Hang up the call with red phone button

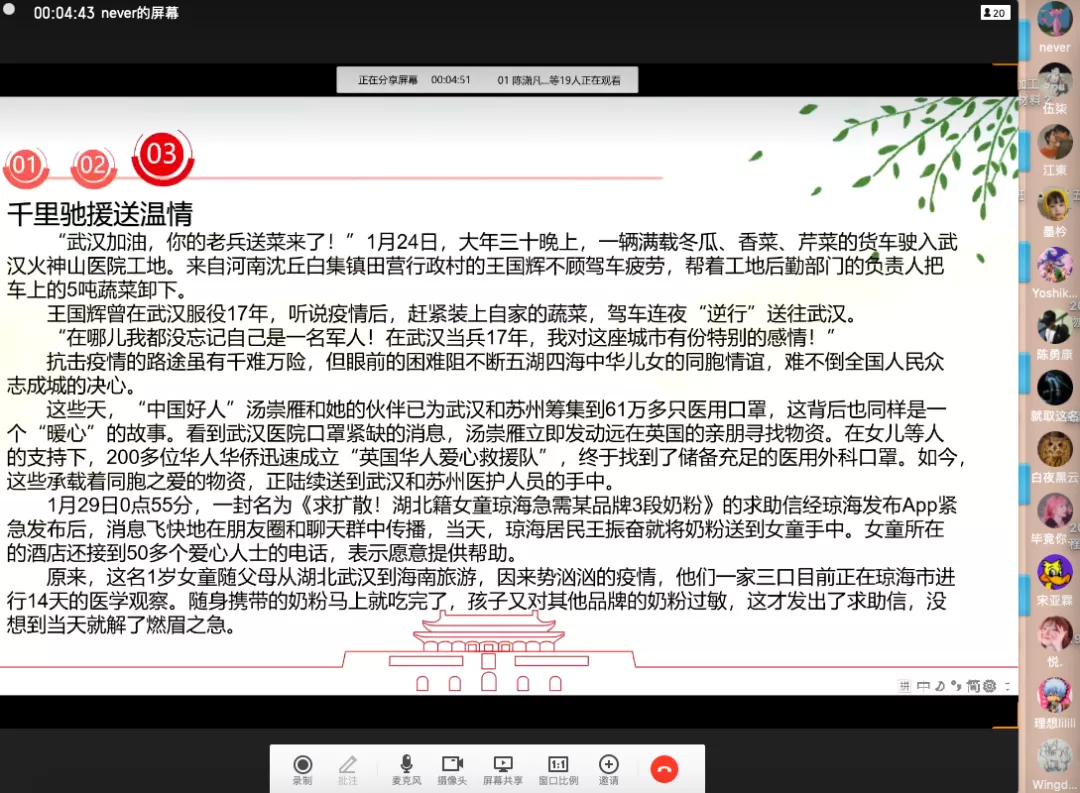[x=664, y=769]
